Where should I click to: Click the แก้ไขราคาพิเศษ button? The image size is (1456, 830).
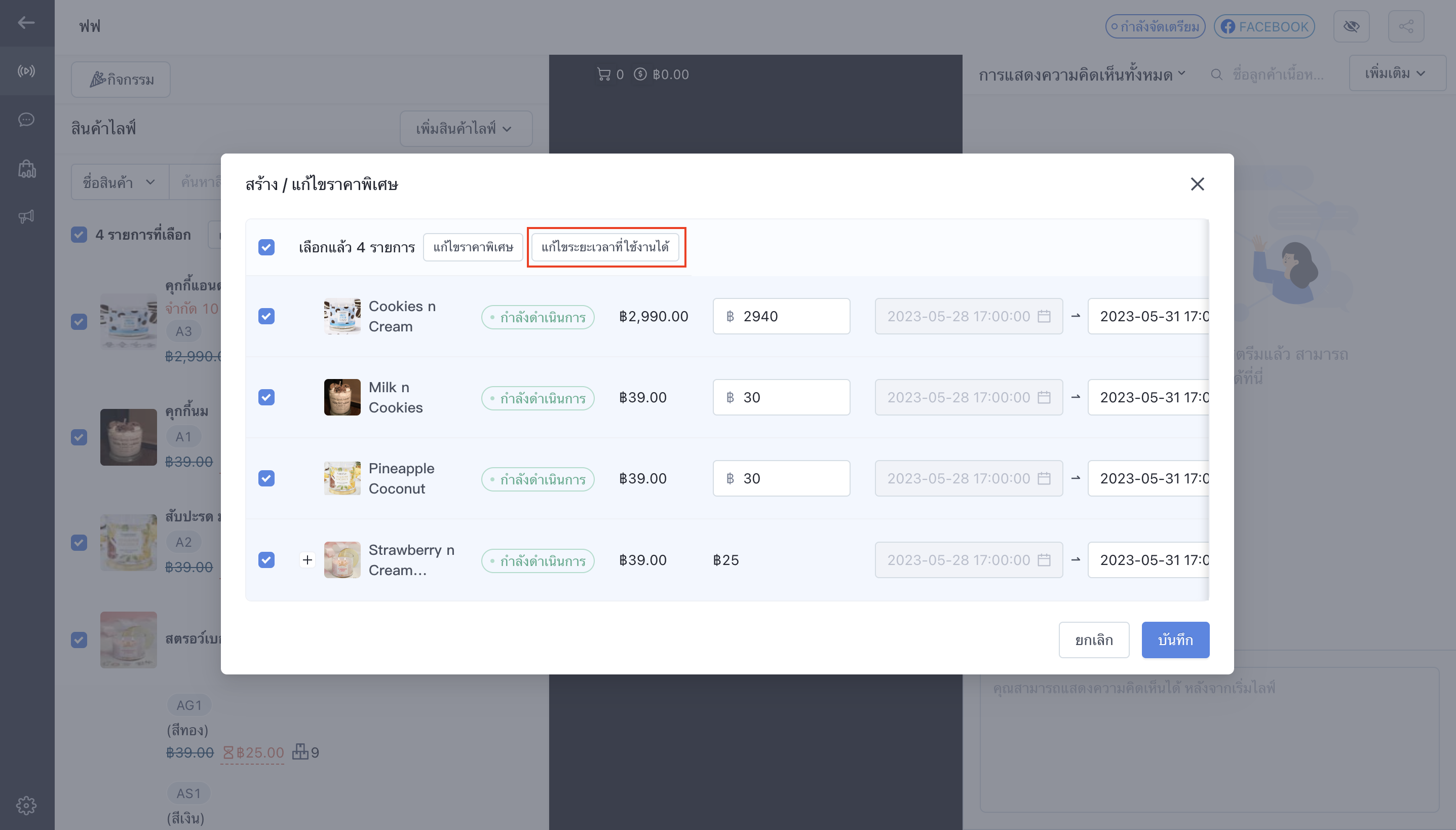coord(473,247)
